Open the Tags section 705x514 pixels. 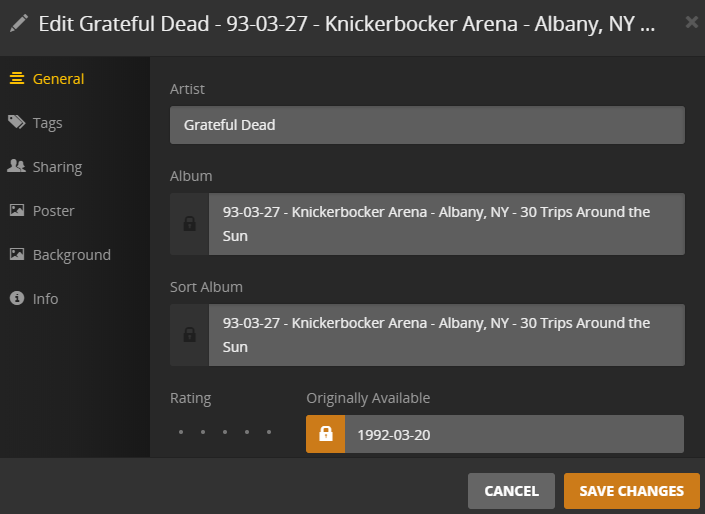(47, 123)
